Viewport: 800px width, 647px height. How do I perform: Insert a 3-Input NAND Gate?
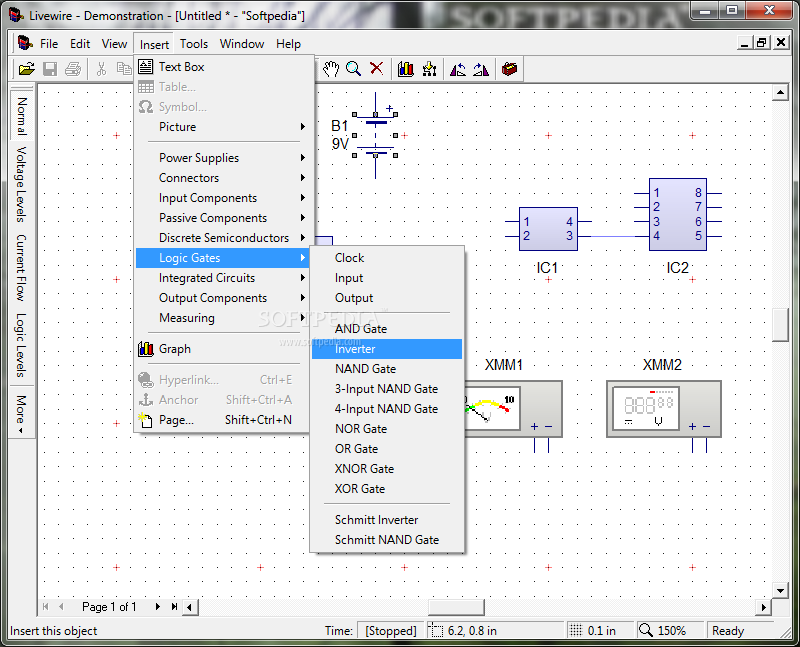[387, 389]
